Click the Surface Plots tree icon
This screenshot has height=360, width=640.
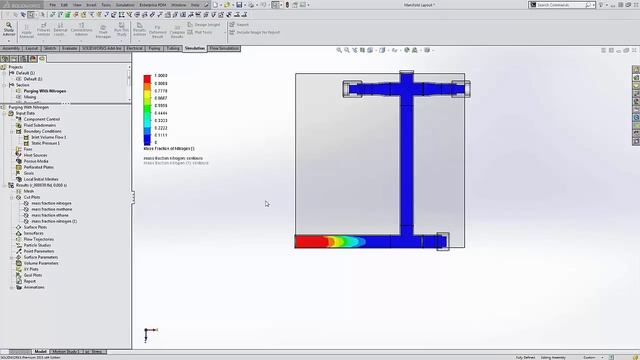18,227
